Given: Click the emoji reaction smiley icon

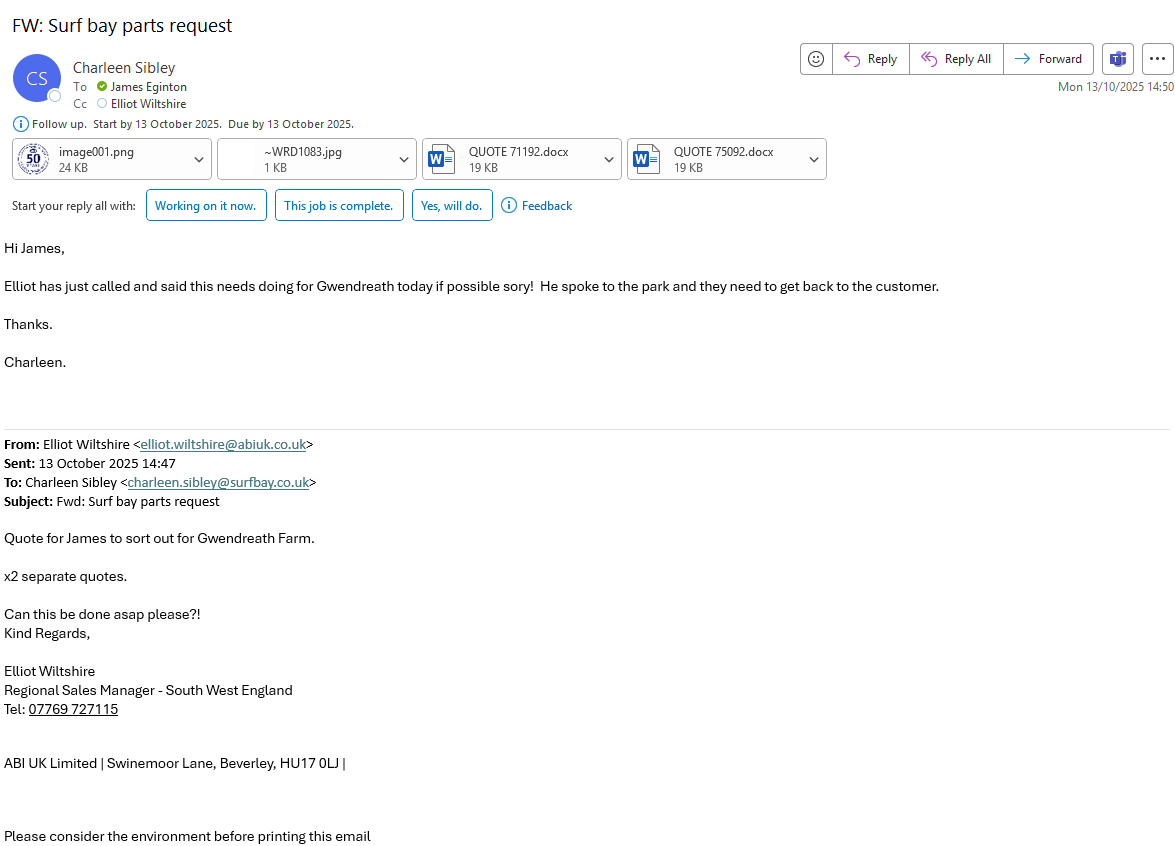Looking at the screenshot, I should [816, 59].
